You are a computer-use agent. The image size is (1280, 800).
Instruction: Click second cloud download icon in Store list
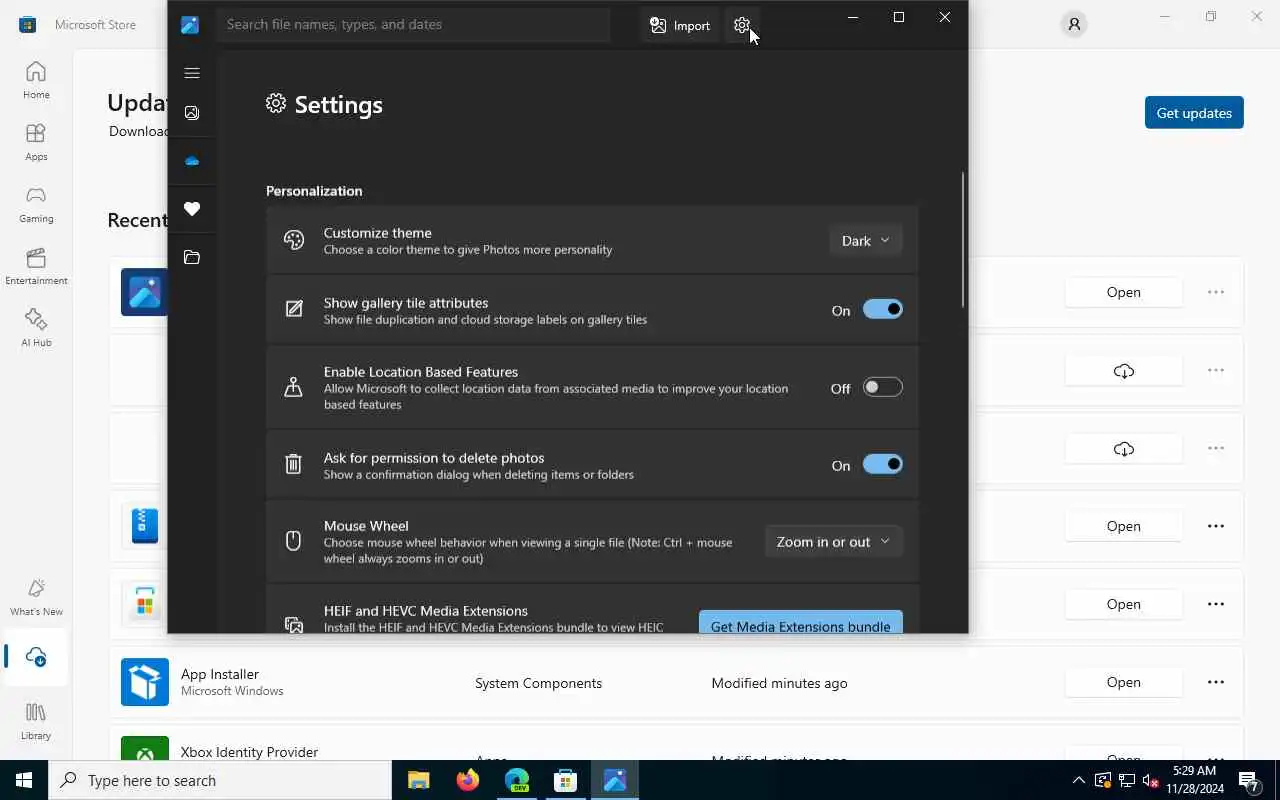point(1123,449)
